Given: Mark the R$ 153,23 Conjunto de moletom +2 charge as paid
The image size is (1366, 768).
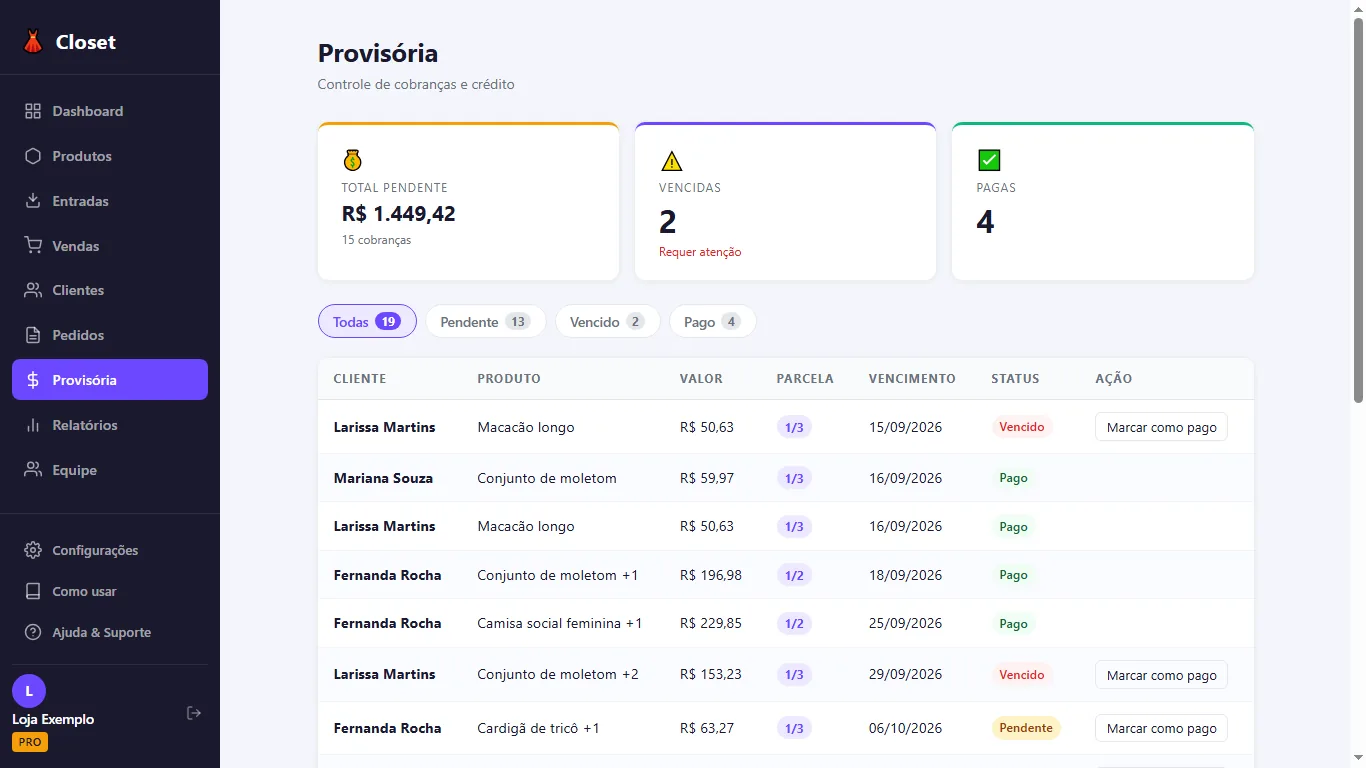Looking at the screenshot, I should [x=1161, y=675].
